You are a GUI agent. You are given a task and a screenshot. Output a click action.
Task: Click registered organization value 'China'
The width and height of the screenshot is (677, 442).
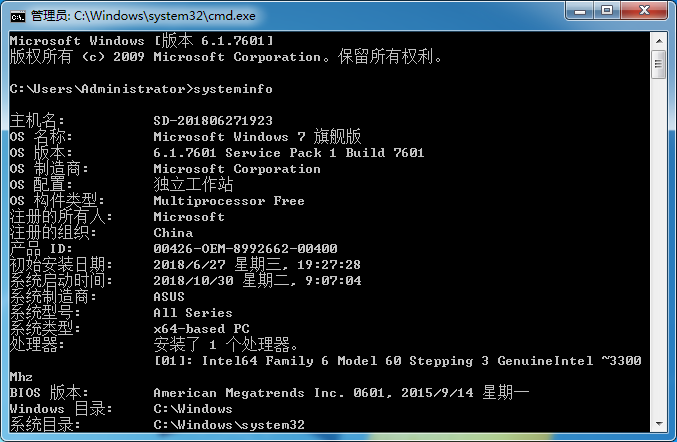click(x=173, y=233)
